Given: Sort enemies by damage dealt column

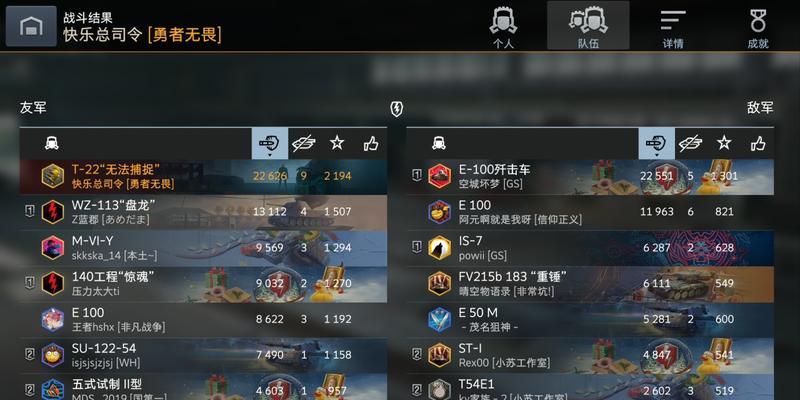Looking at the screenshot, I should point(656,143).
